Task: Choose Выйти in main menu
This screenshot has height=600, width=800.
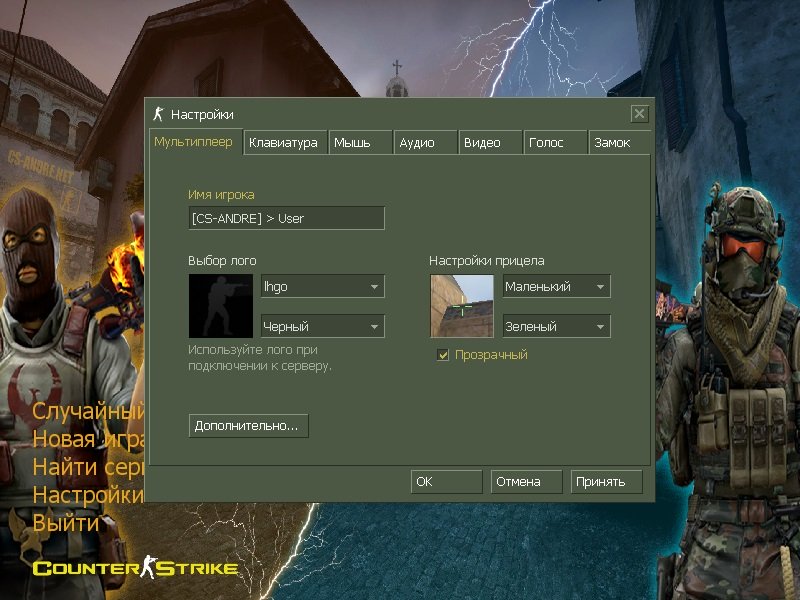Action: point(66,523)
